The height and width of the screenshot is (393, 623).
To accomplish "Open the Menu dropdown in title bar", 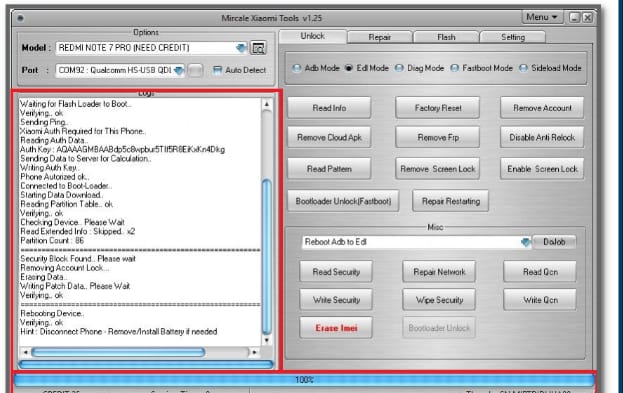I will (542, 17).
